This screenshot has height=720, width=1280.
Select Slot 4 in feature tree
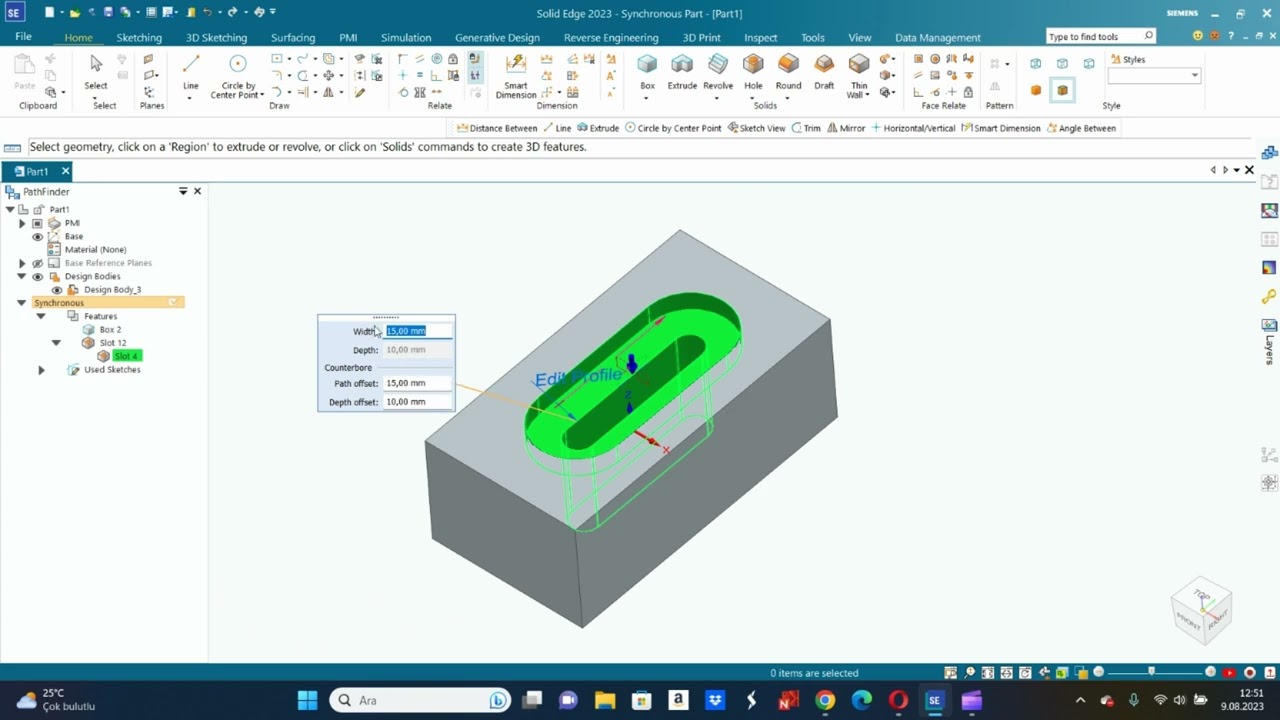click(x=125, y=356)
